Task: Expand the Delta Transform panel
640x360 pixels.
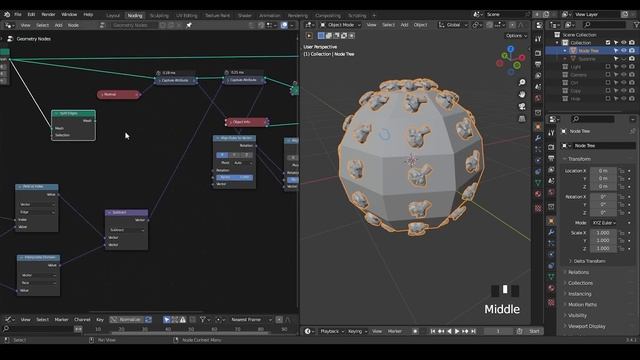Action: tap(589, 261)
